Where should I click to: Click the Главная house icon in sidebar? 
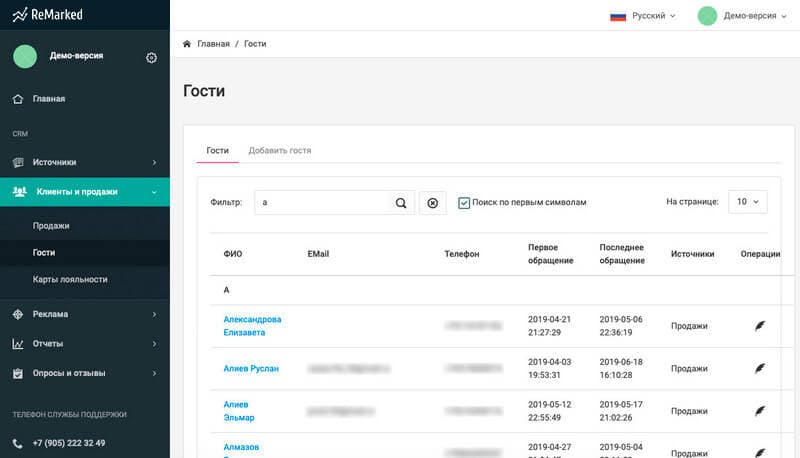[x=18, y=99]
